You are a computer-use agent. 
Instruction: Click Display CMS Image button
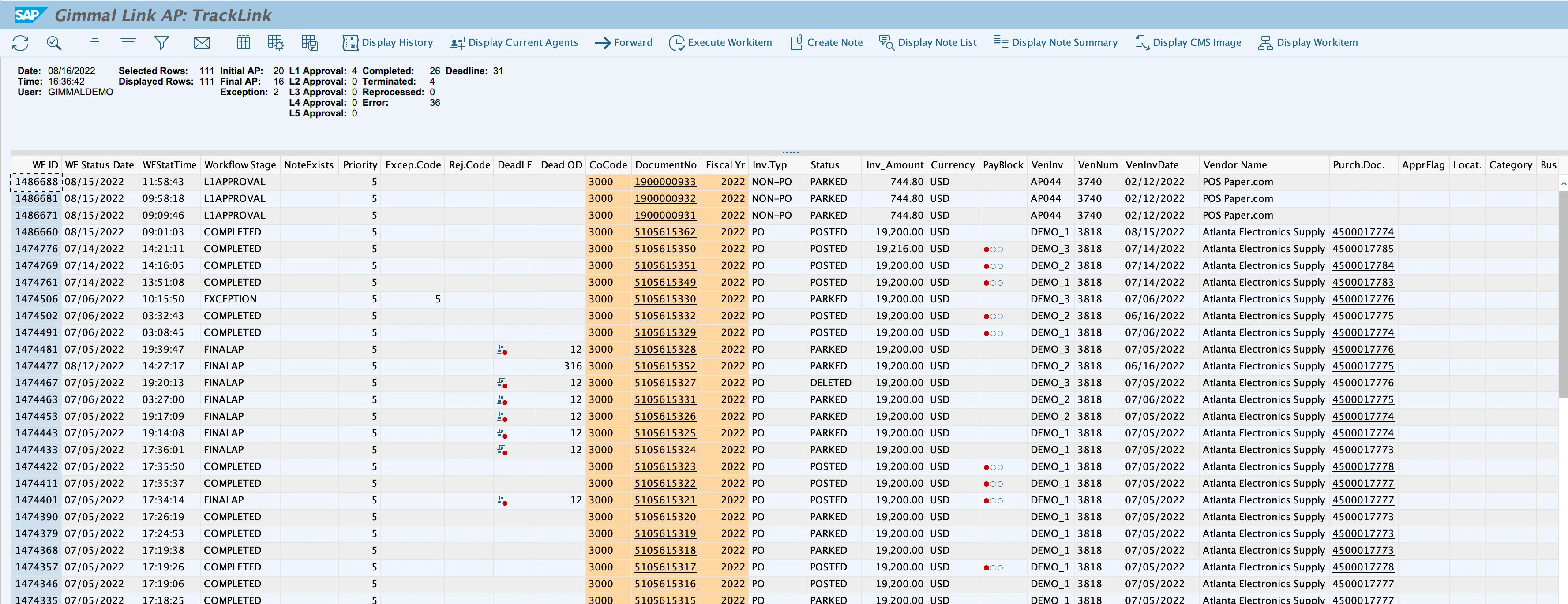click(x=1188, y=43)
